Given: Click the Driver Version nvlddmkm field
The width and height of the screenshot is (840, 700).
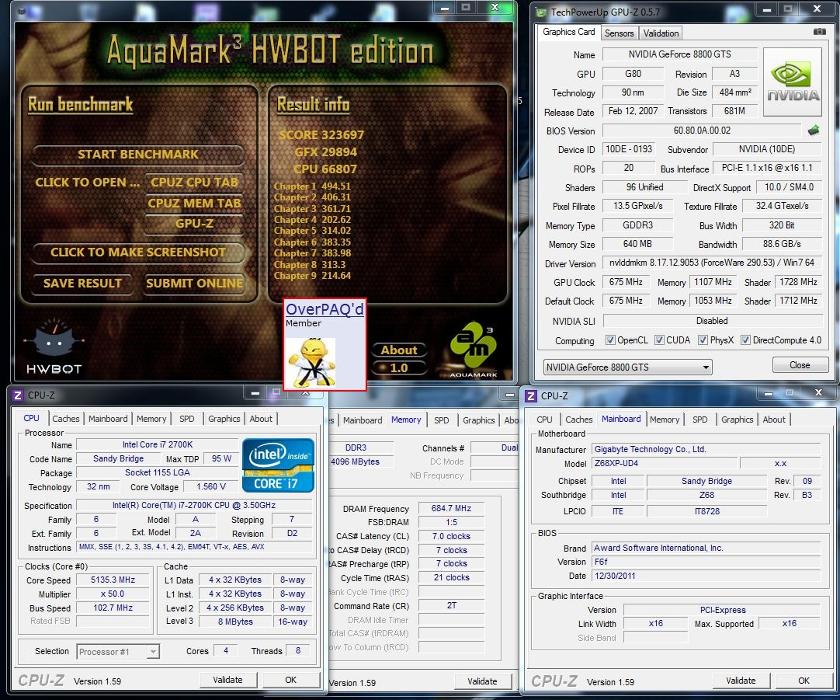Looking at the screenshot, I should point(711,263).
